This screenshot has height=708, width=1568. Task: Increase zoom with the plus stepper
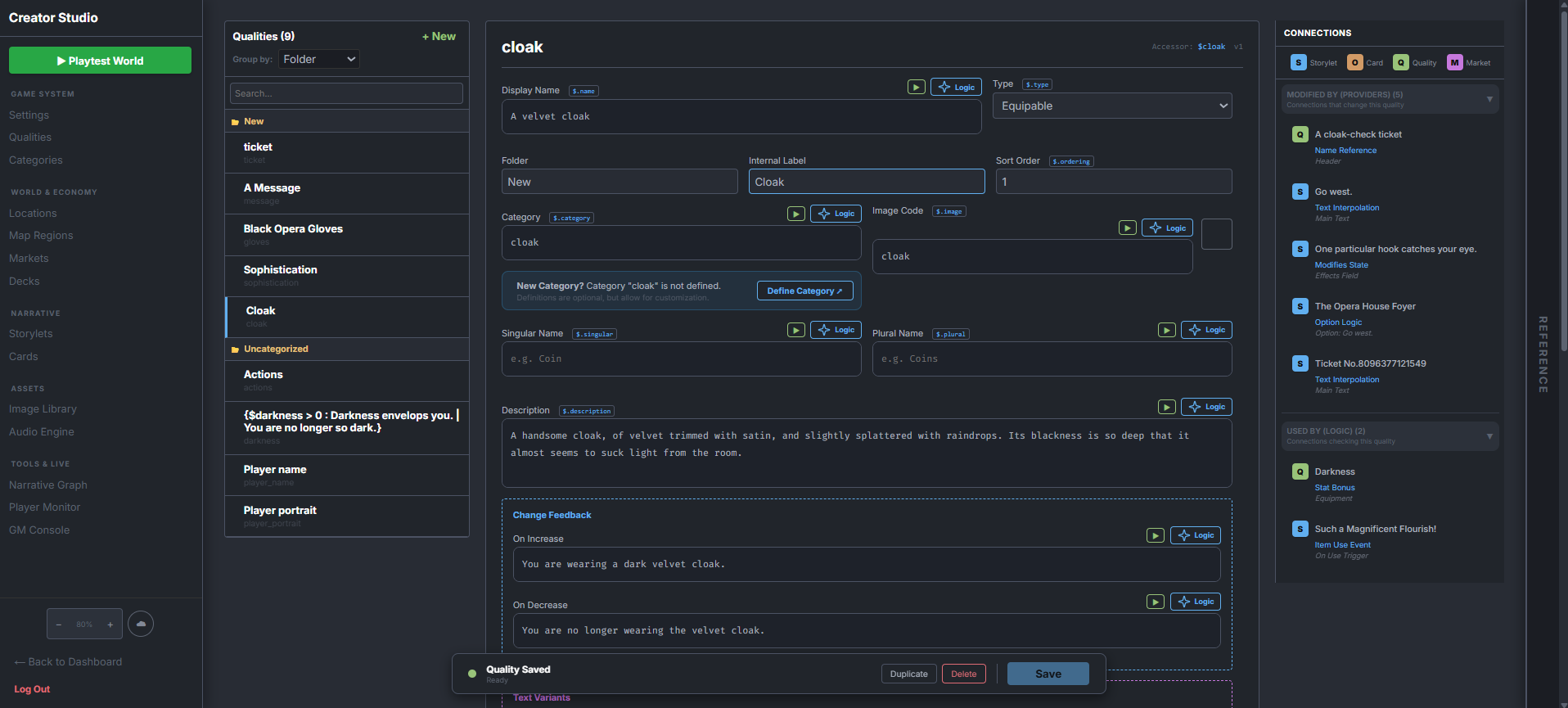[110, 625]
